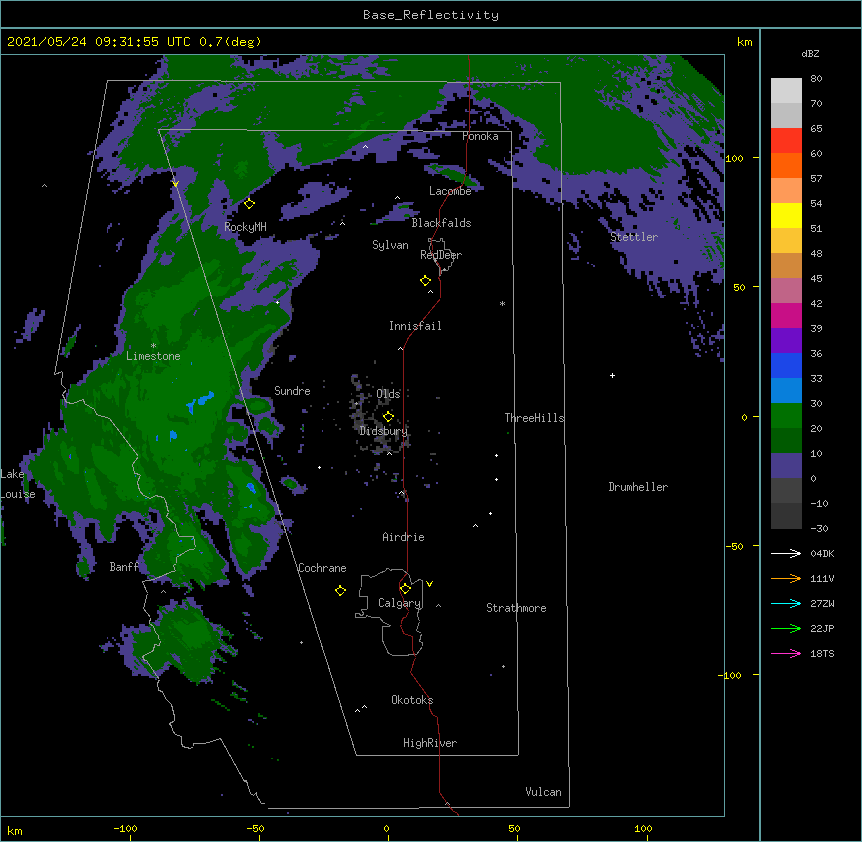Pick the green 20-30 dBZ swatch
This screenshot has height=842, width=862.
(x=786, y=416)
